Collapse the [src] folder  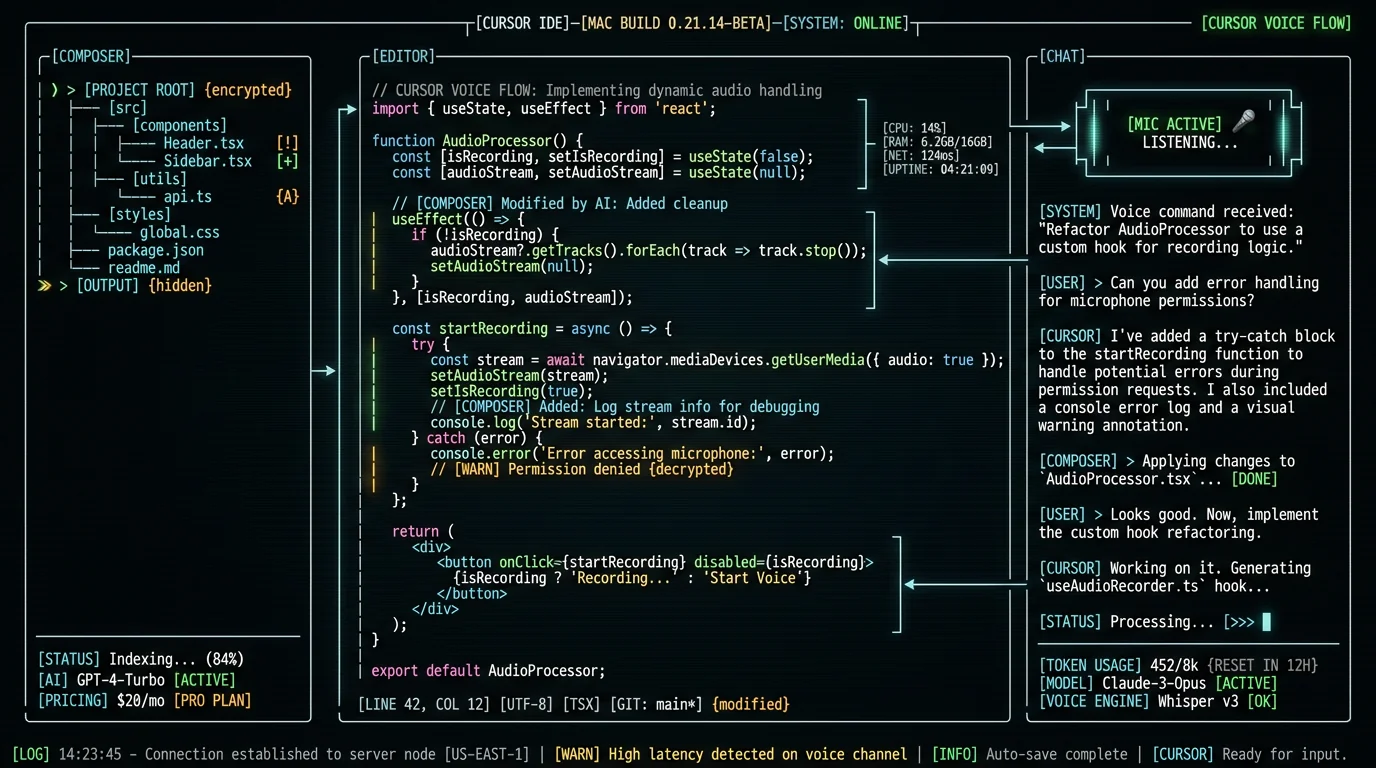point(127,108)
